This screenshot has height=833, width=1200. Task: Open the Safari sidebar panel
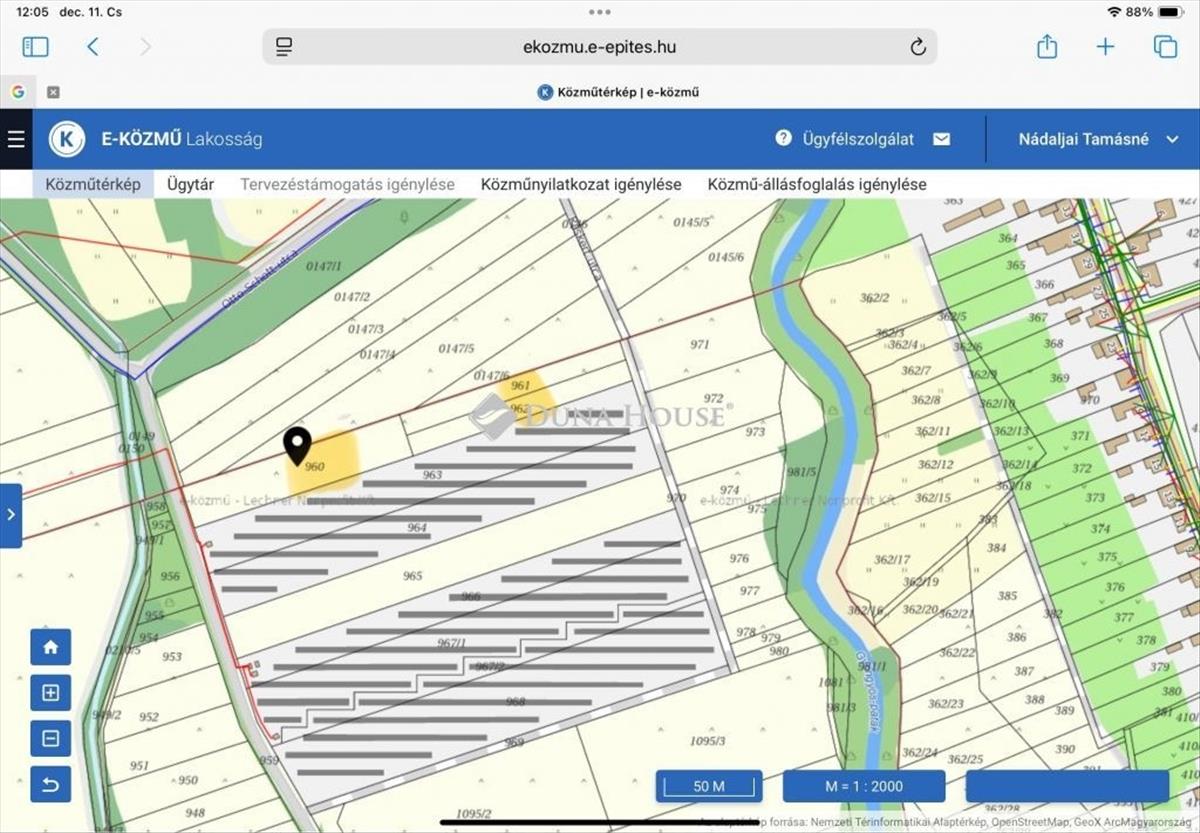coord(35,47)
